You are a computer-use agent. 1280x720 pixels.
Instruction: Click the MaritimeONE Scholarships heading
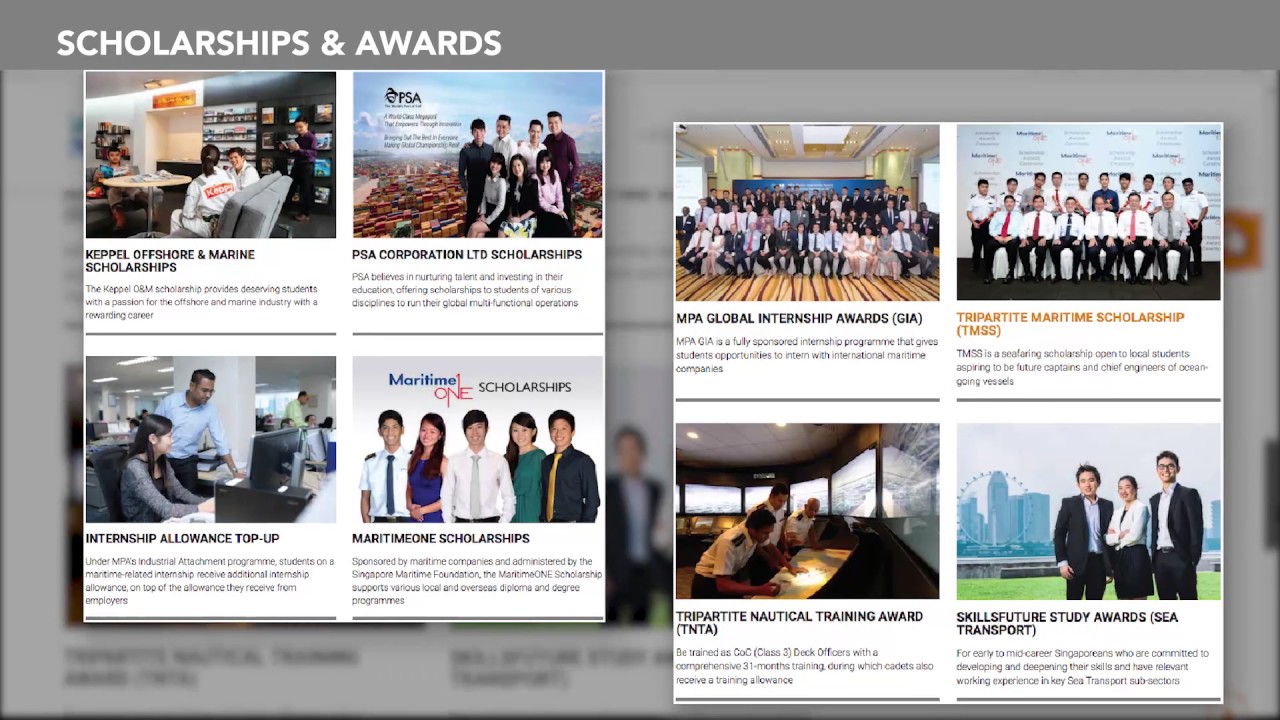point(440,539)
